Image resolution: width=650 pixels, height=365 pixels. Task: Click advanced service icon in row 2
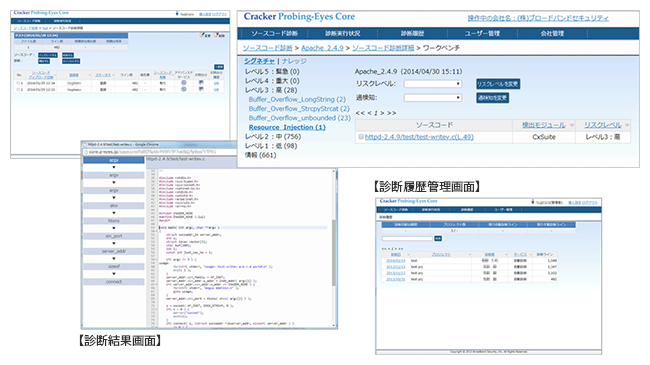pyautogui.click(x=184, y=89)
